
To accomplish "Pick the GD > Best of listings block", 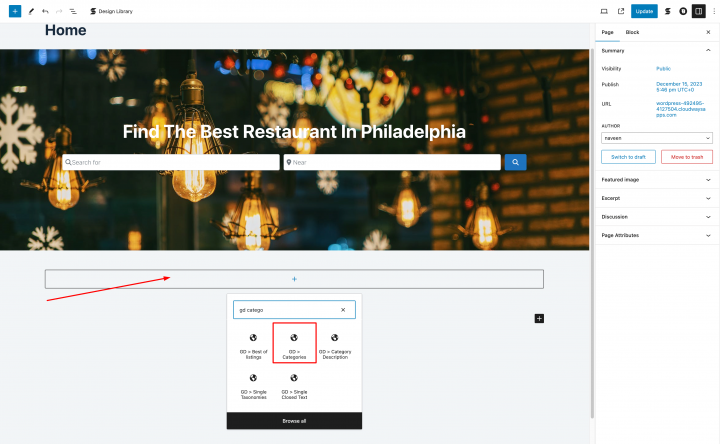I will [x=253, y=346].
